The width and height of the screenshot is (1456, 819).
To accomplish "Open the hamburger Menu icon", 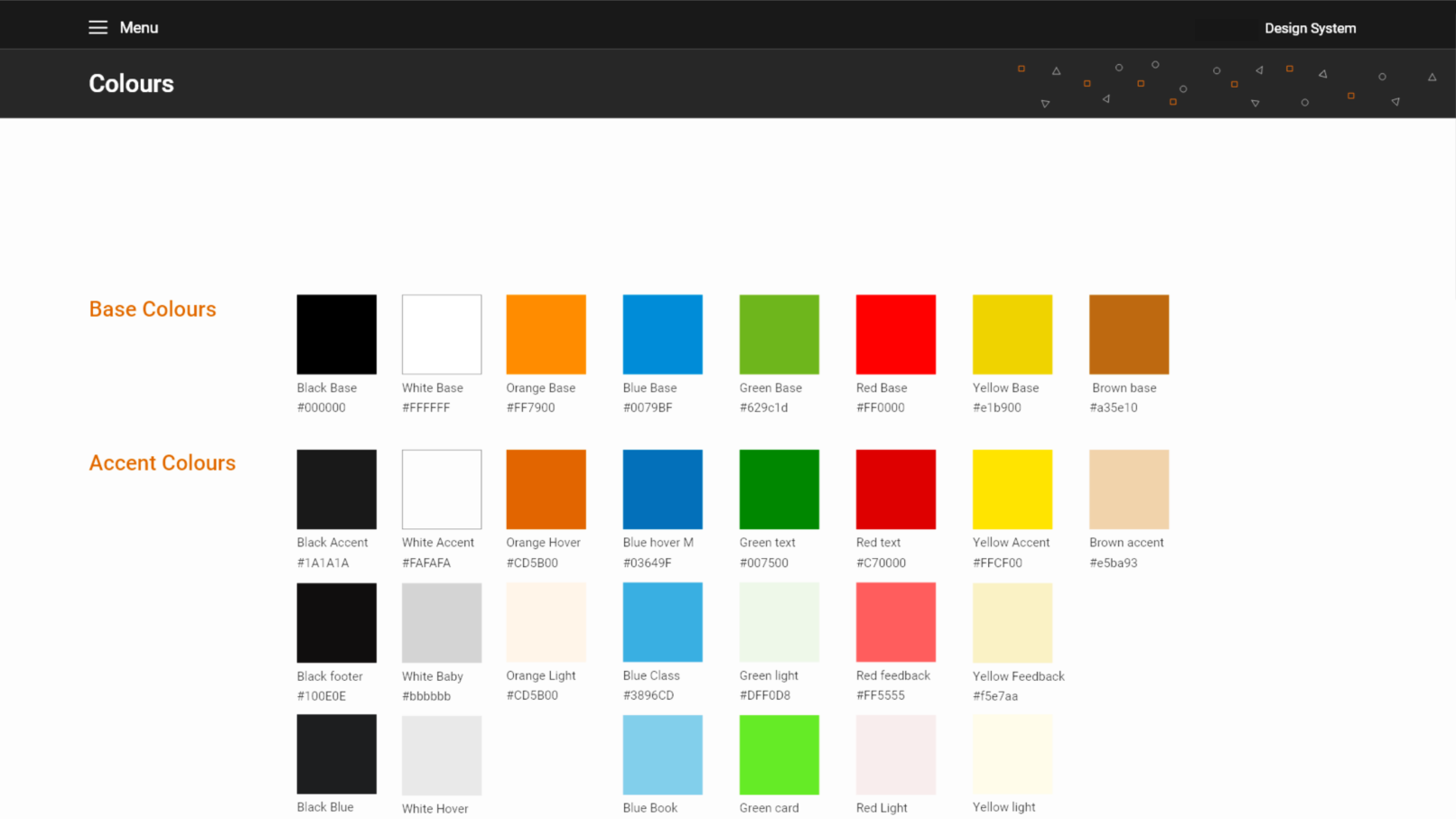I will tap(98, 27).
